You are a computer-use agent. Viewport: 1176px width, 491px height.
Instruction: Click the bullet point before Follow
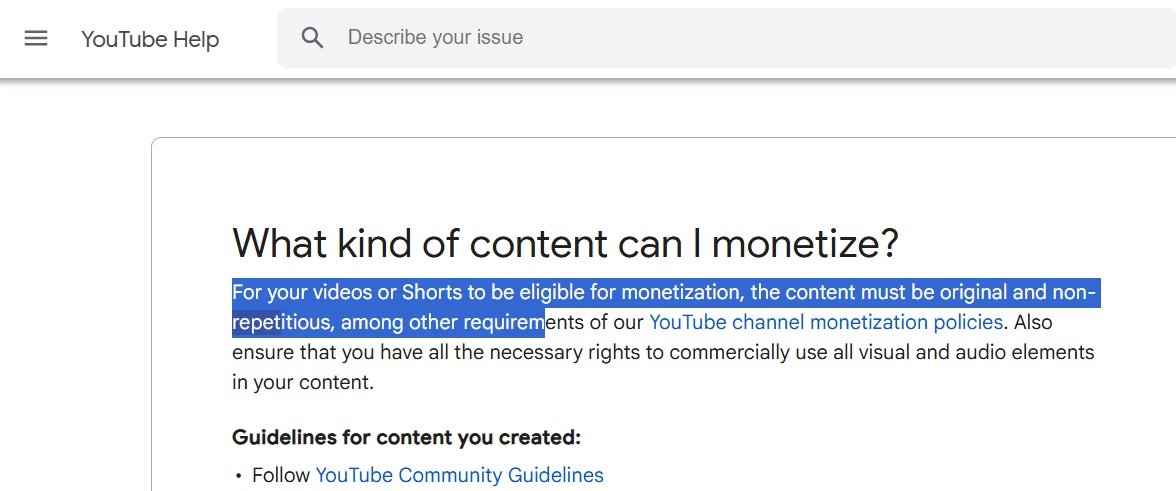(238, 476)
